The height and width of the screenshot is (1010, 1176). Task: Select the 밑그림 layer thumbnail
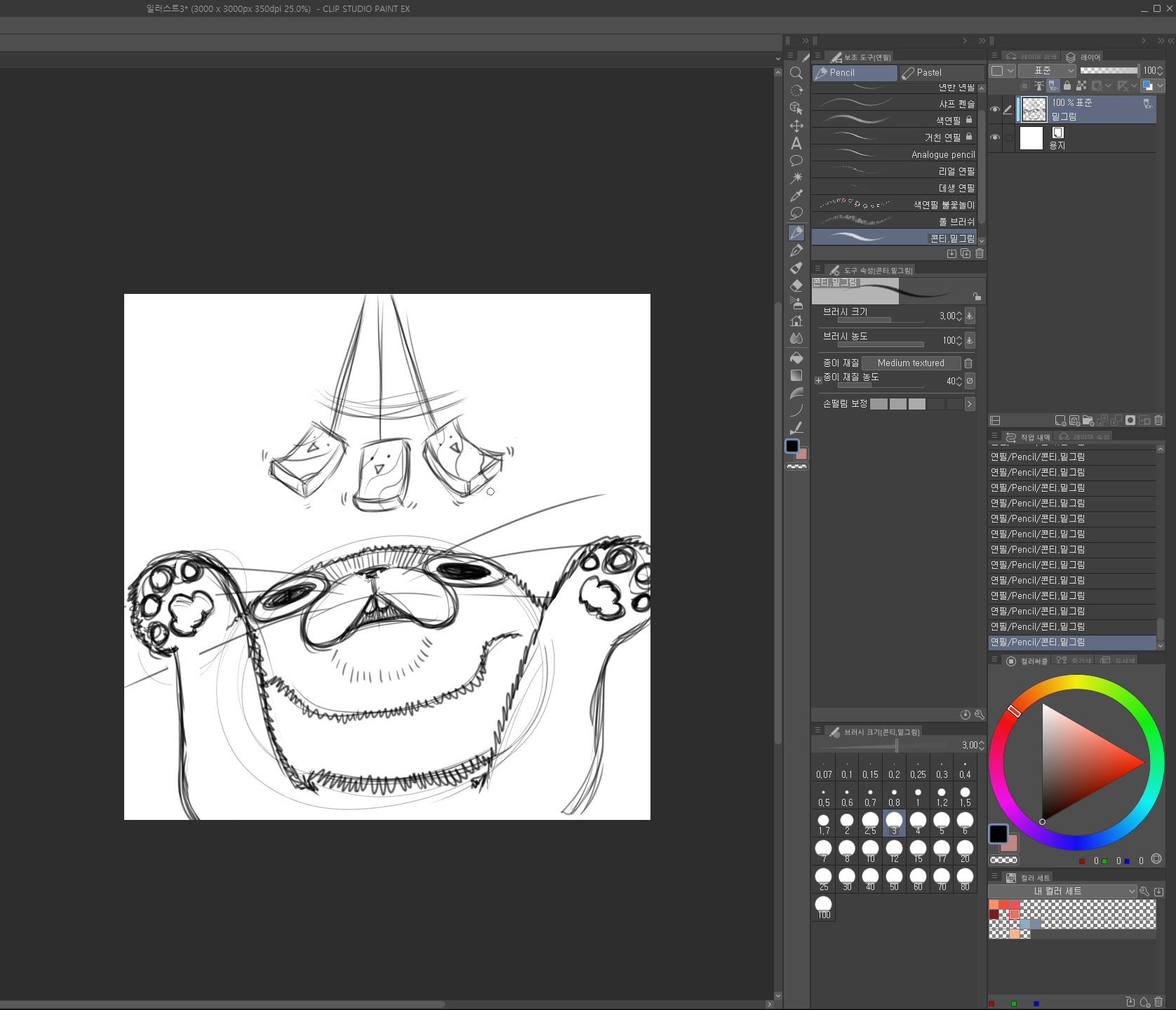point(1034,109)
